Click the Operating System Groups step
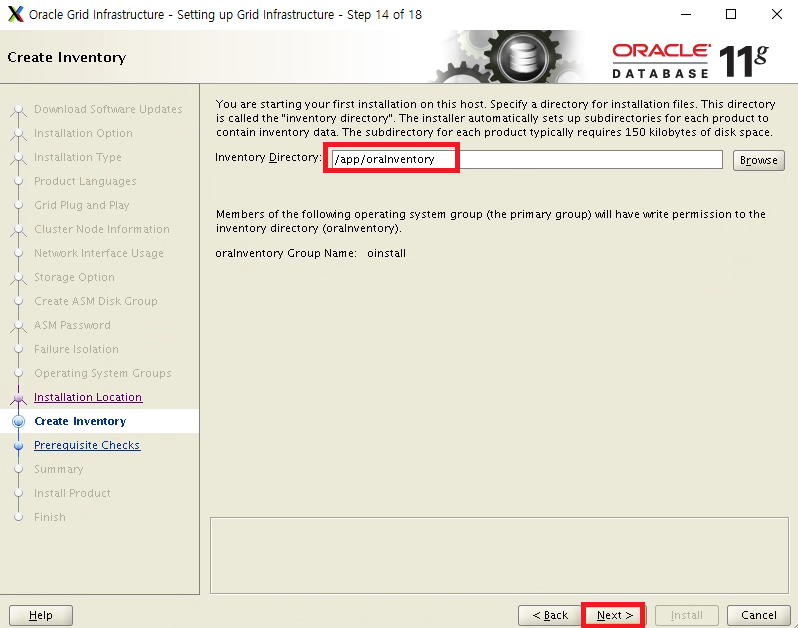The height and width of the screenshot is (628, 798). [103, 373]
